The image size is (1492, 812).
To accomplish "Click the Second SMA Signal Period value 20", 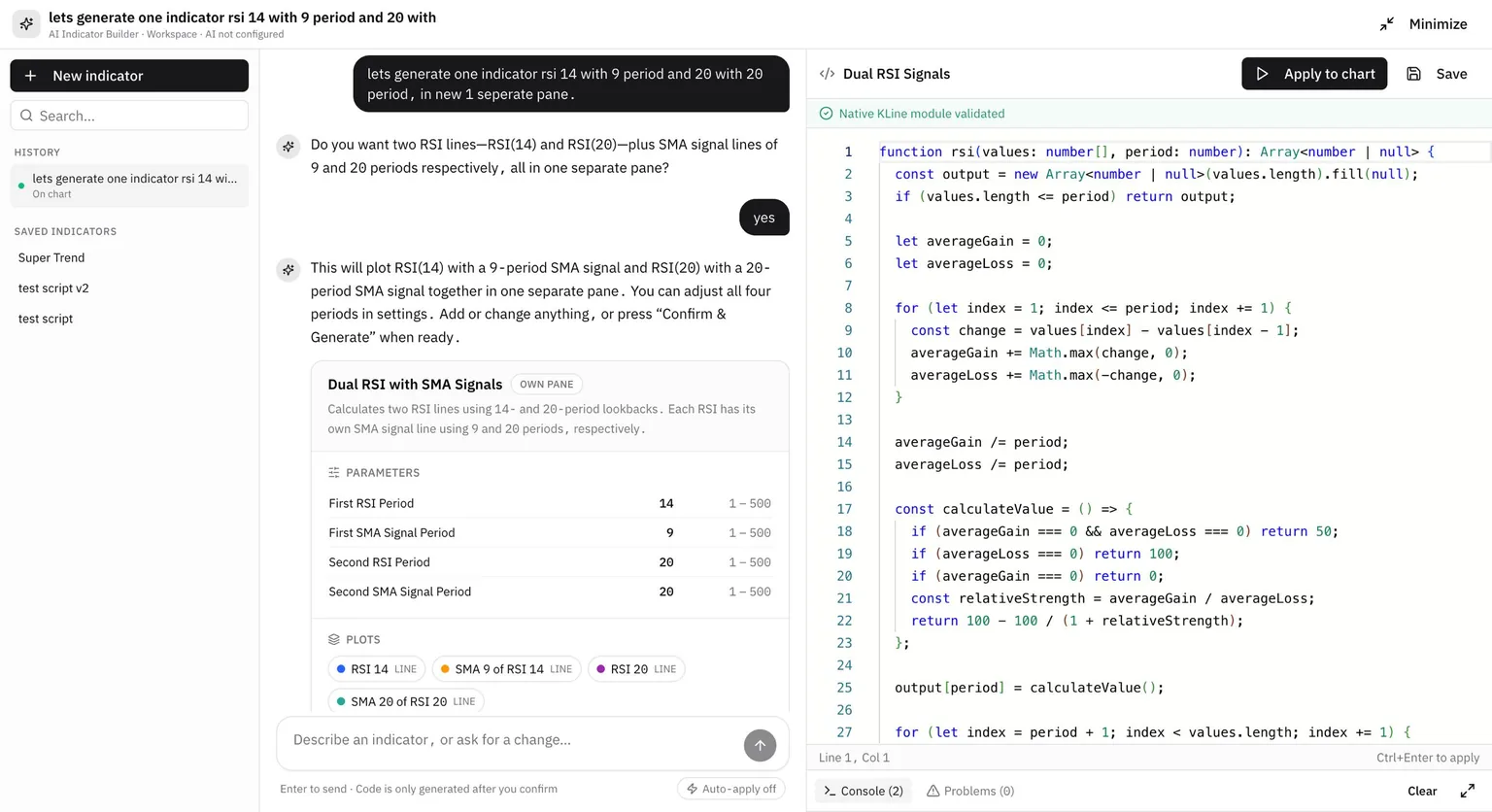I will [666, 592].
